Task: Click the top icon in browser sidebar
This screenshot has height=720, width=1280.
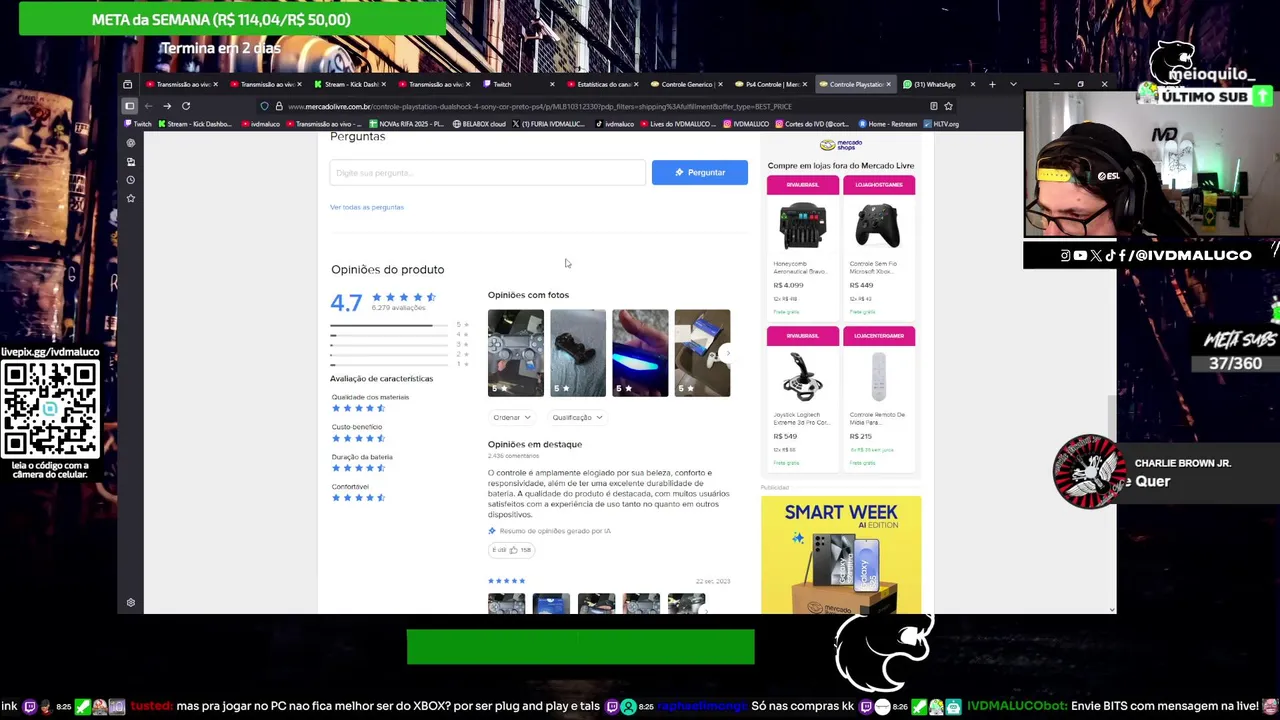Action: [x=131, y=143]
